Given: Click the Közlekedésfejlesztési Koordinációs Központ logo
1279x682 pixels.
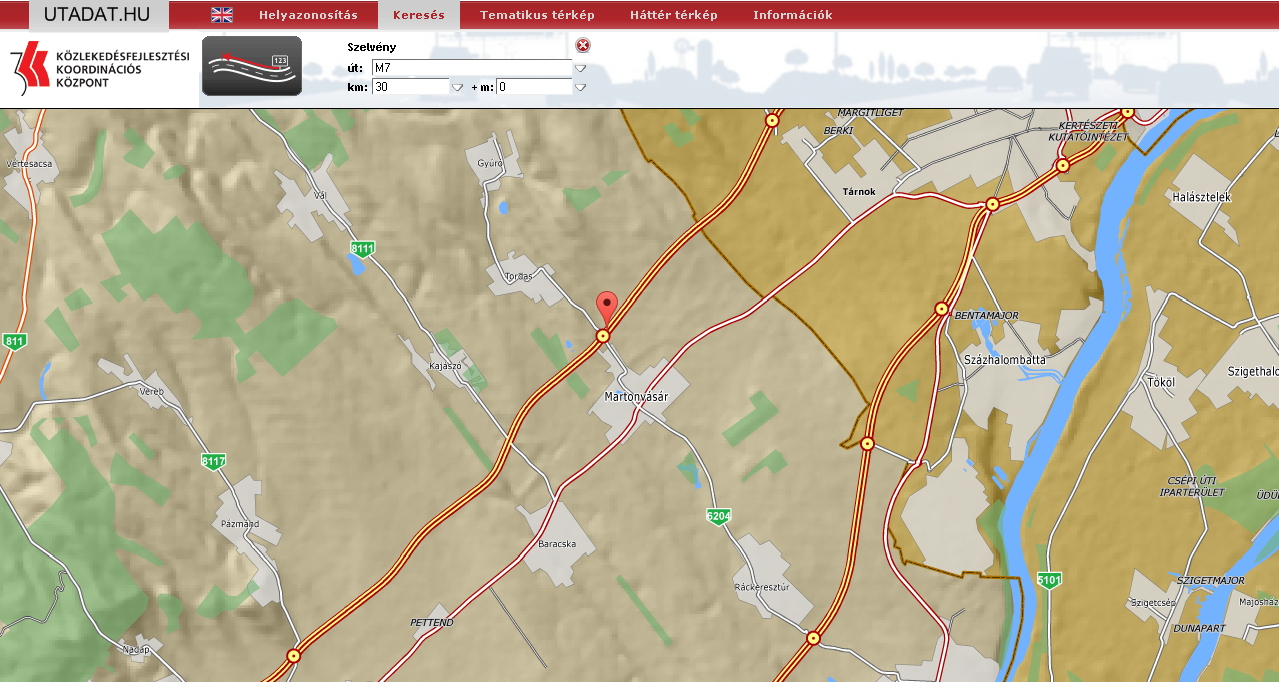Looking at the screenshot, I should (x=98, y=69).
